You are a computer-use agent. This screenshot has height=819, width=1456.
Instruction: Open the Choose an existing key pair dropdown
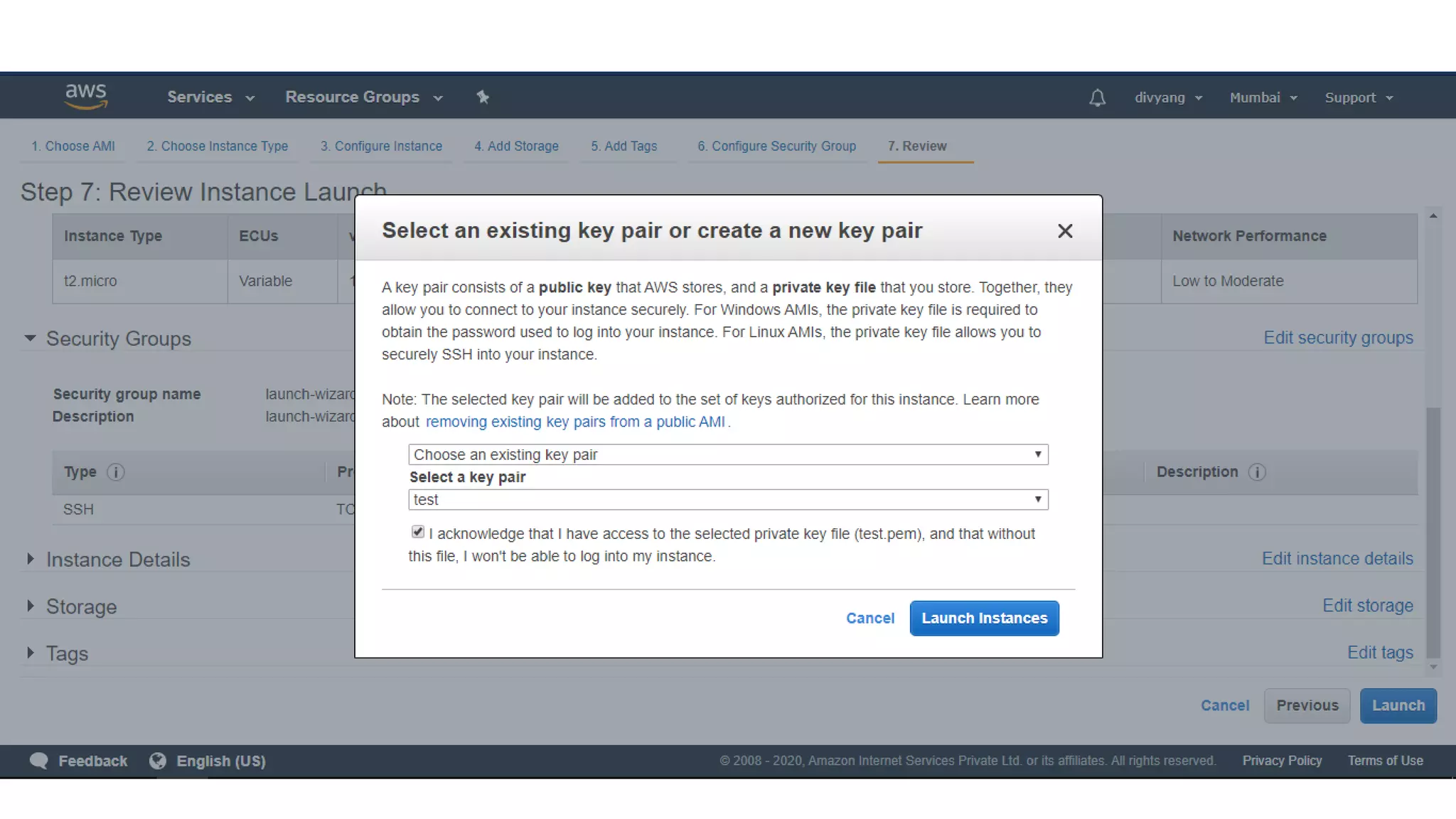point(728,454)
